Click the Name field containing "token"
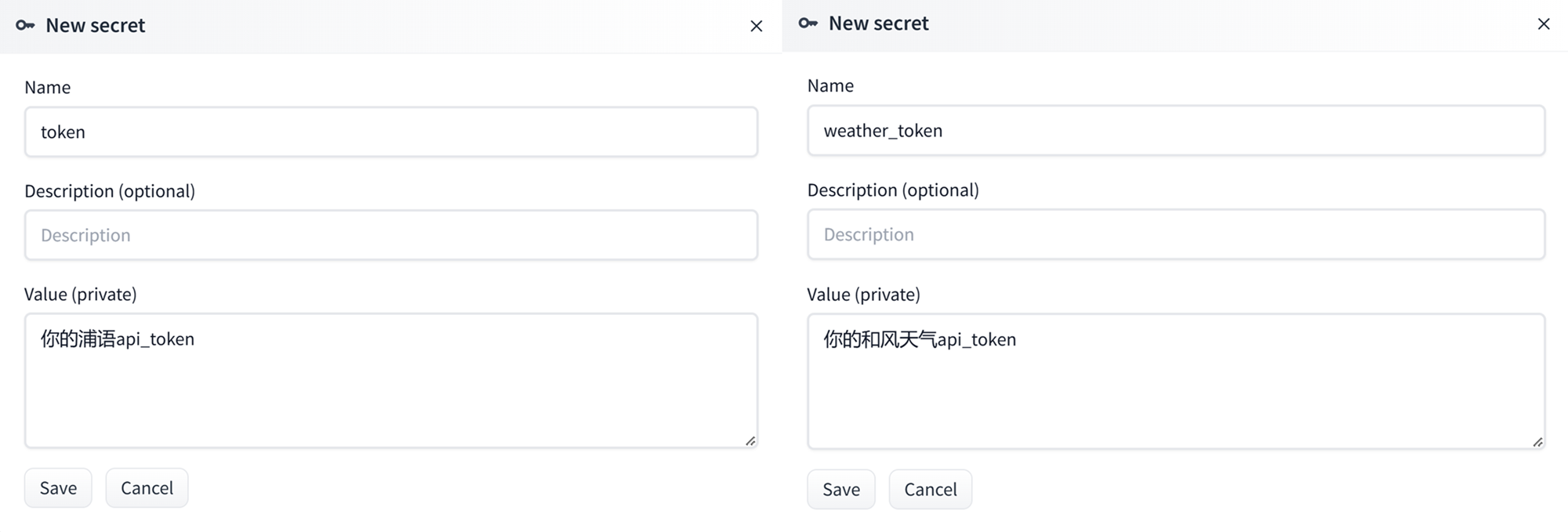Screen dimensions: 1568x532 tap(390, 132)
